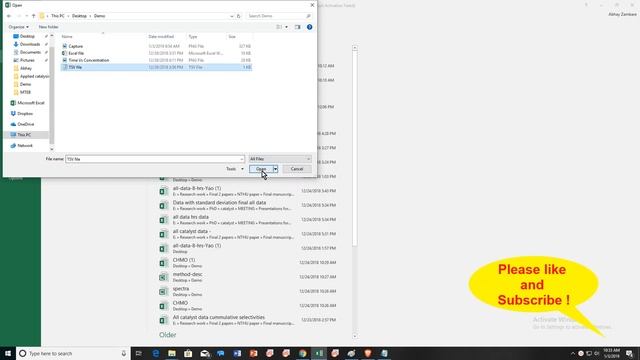Image resolution: width=640 pixels, height=360 pixels.
Task: Open 'spectra' recent file
Action: click(x=247, y=291)
